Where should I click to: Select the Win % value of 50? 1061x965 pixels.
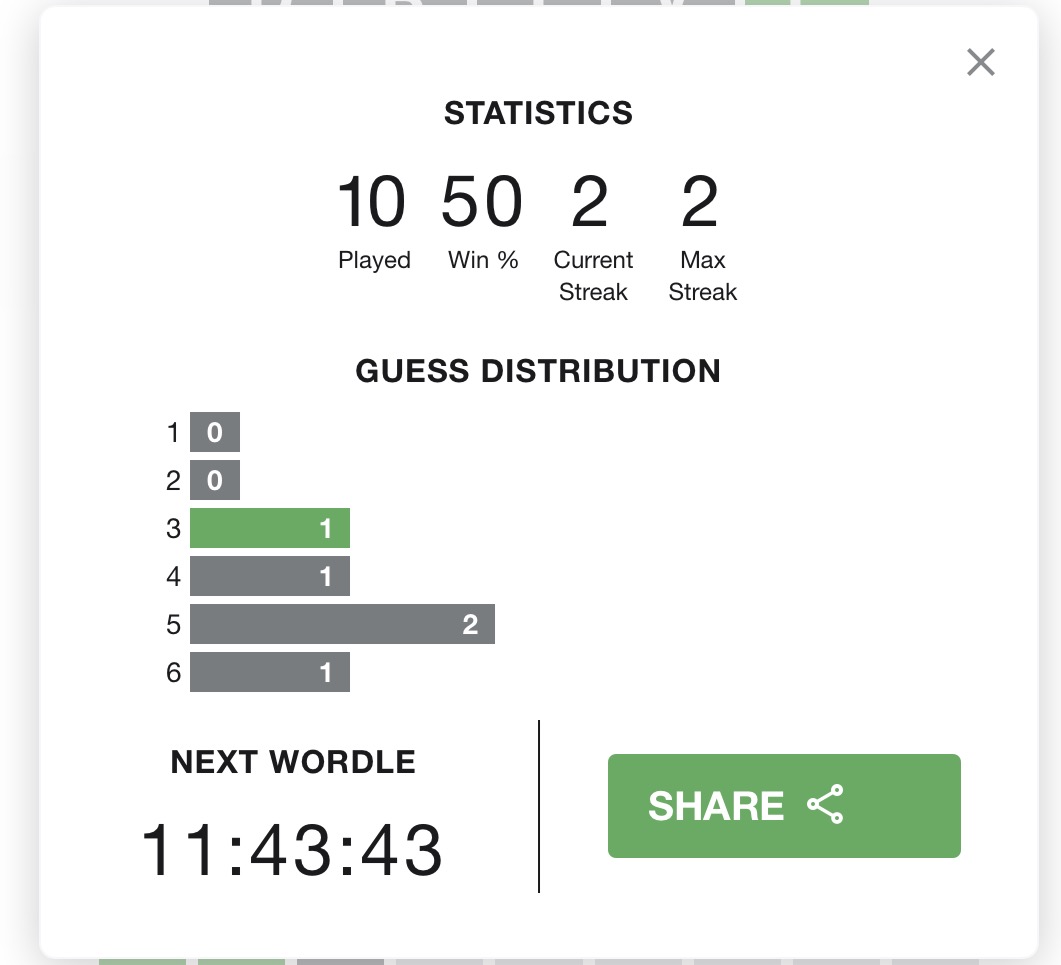pyautogui.click(x=482, y=202)
